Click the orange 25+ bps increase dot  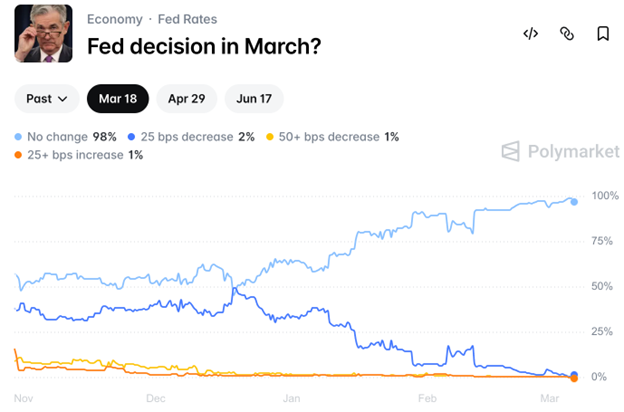pos(20,155)
